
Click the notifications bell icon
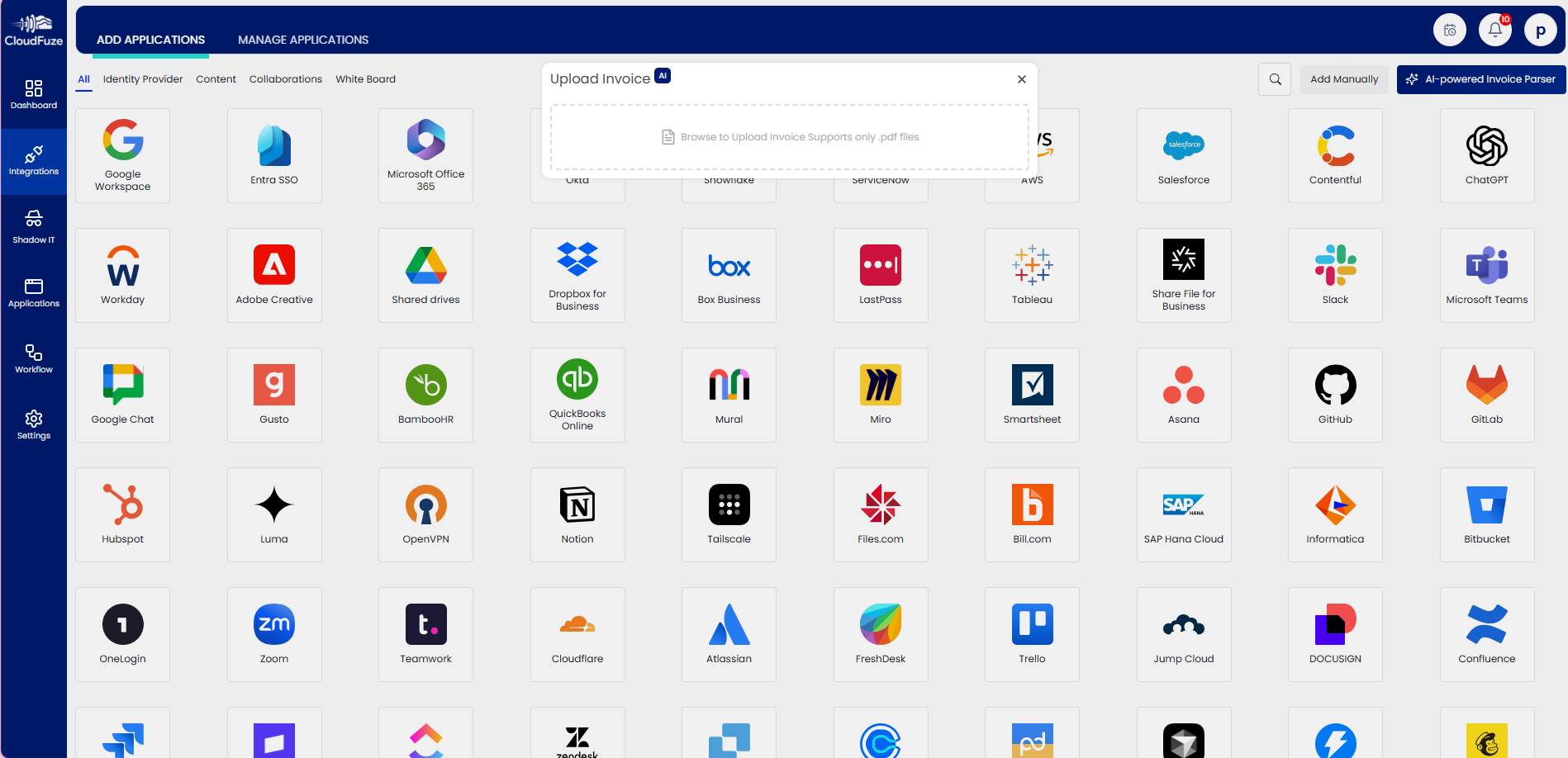point(1494,31)
